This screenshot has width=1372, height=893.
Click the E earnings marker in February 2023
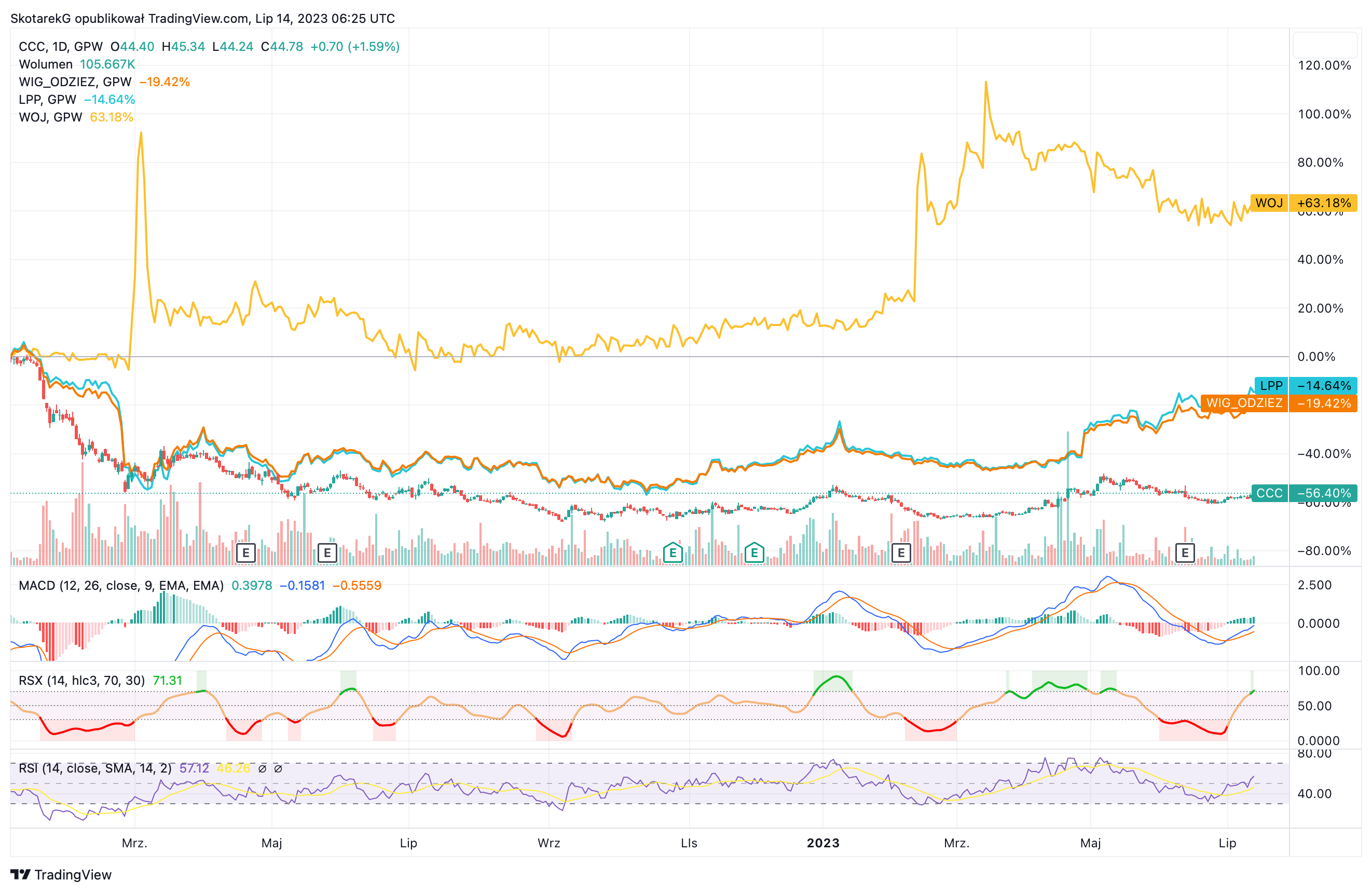(x=901, y=553)
